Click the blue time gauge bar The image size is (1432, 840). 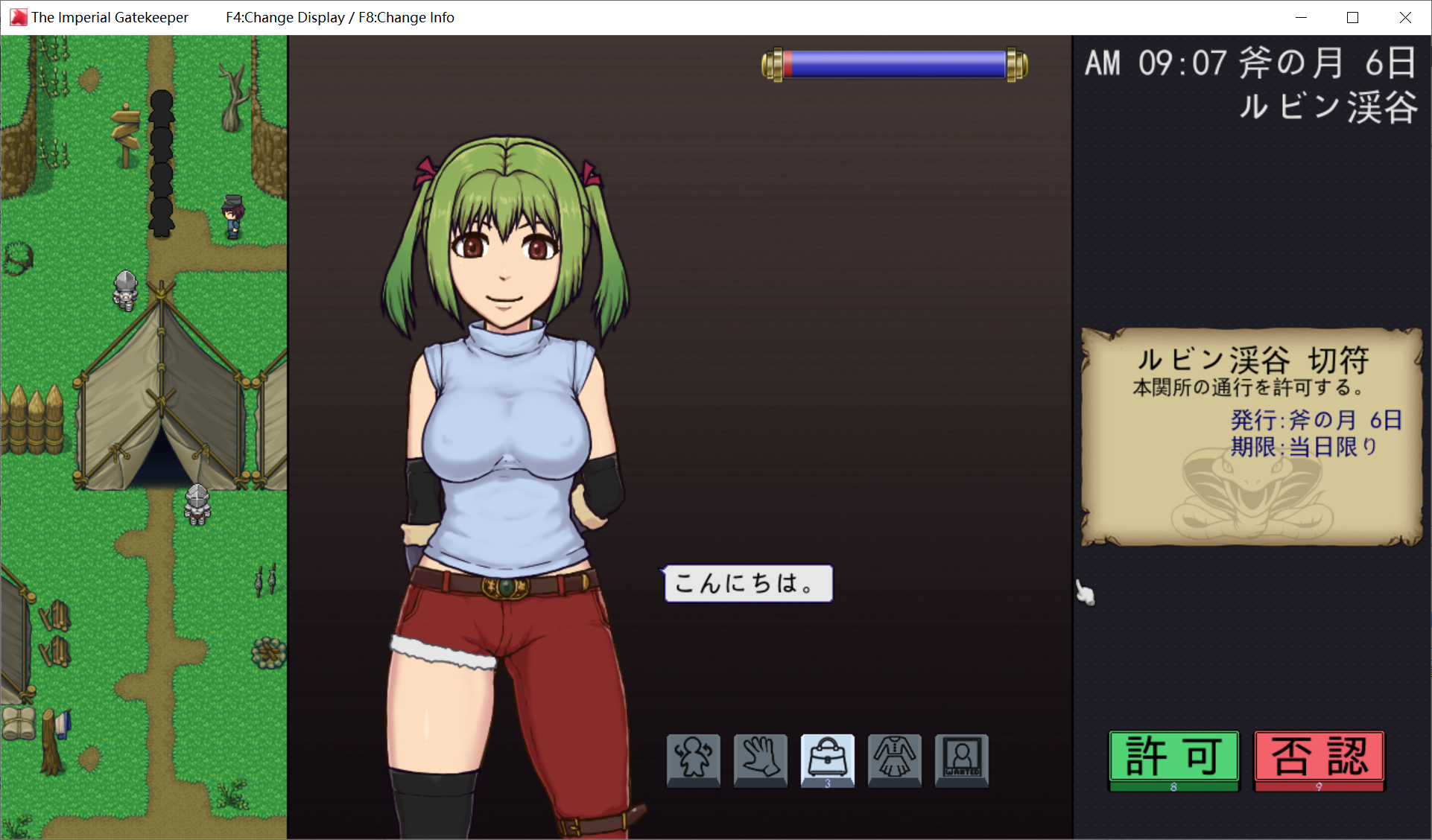(x=895, y=65)
